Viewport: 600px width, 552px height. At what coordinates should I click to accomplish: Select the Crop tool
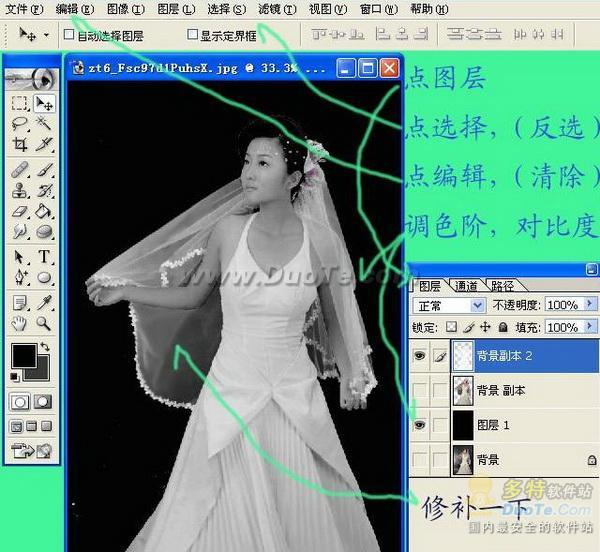(x=19, y=144)
